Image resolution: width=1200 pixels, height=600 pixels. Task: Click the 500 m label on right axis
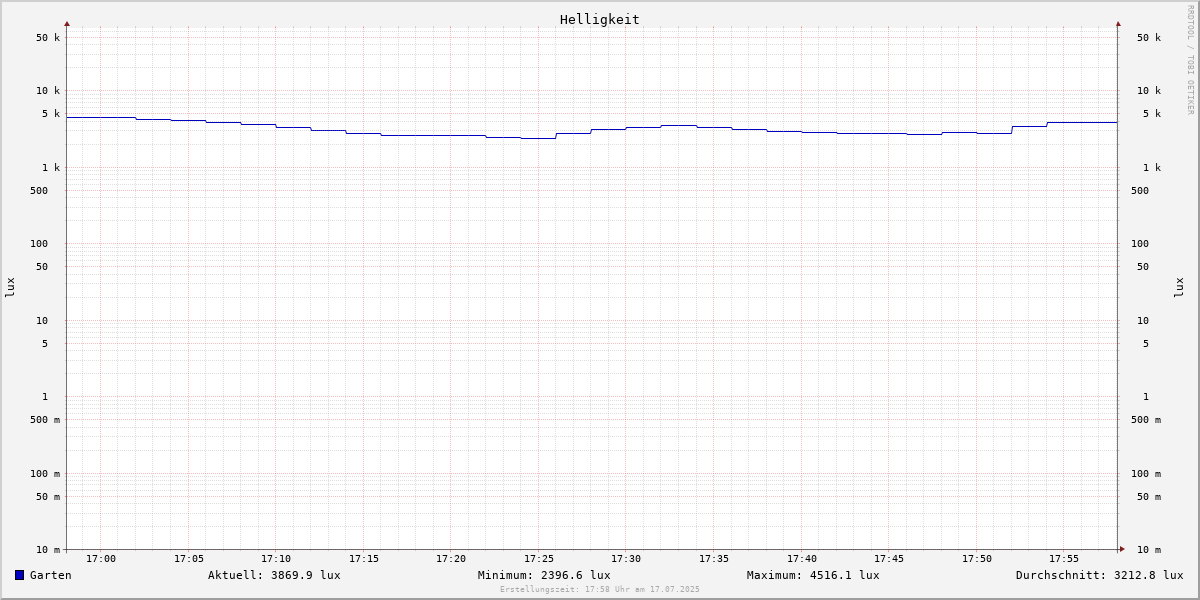1146,420
